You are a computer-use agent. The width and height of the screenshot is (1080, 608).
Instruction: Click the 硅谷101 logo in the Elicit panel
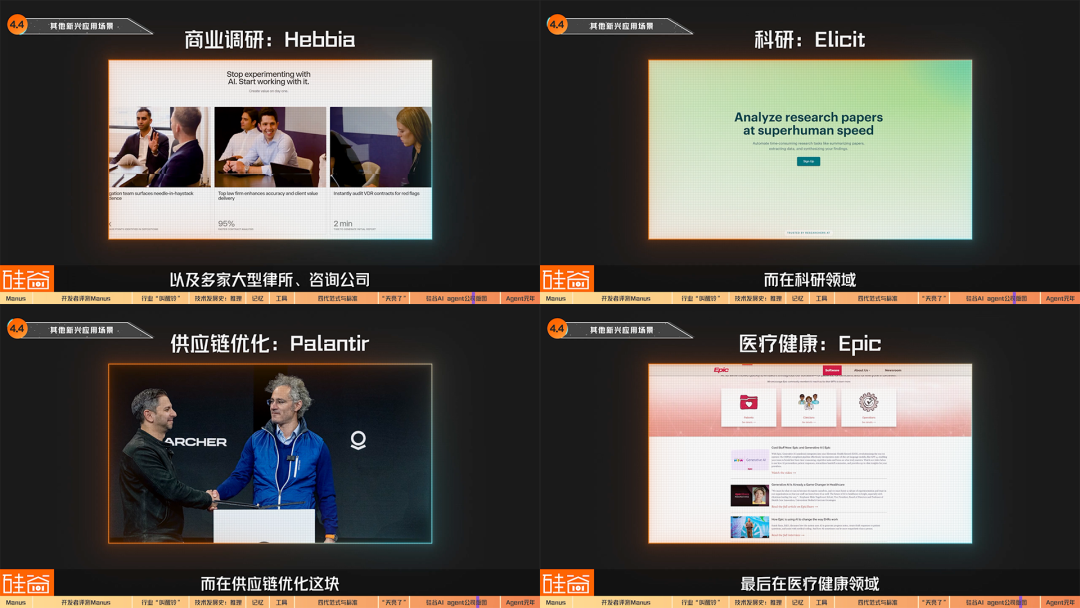[x=567, y=279]
